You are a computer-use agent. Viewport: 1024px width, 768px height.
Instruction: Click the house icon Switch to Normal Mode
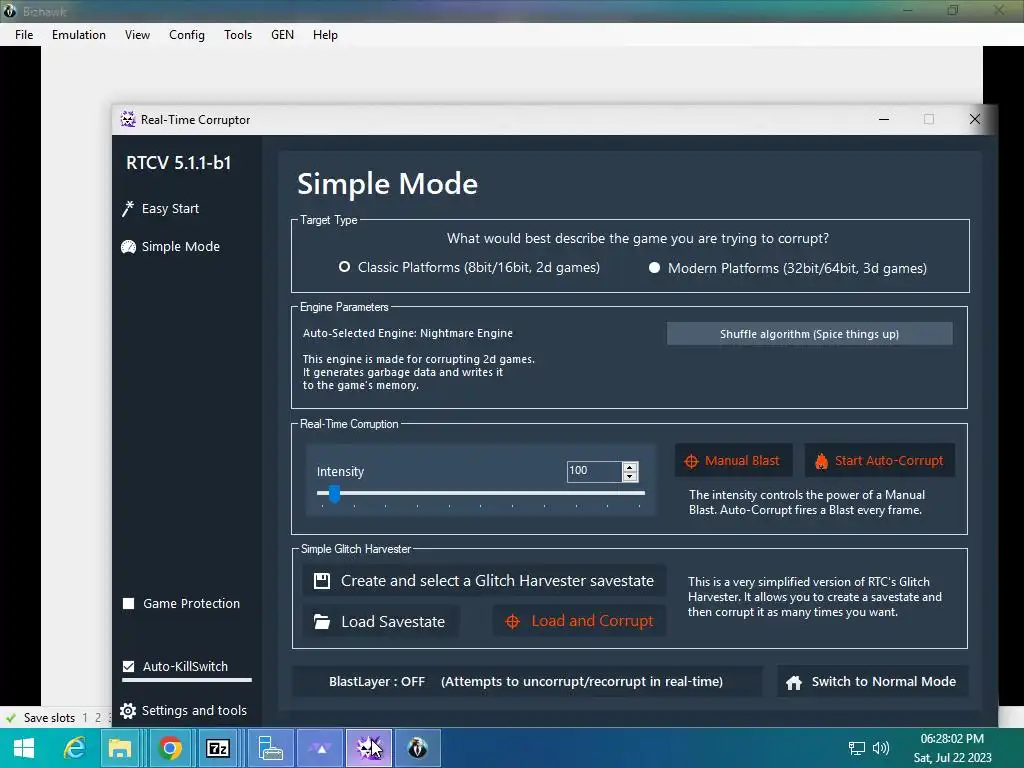click(872, 682)
